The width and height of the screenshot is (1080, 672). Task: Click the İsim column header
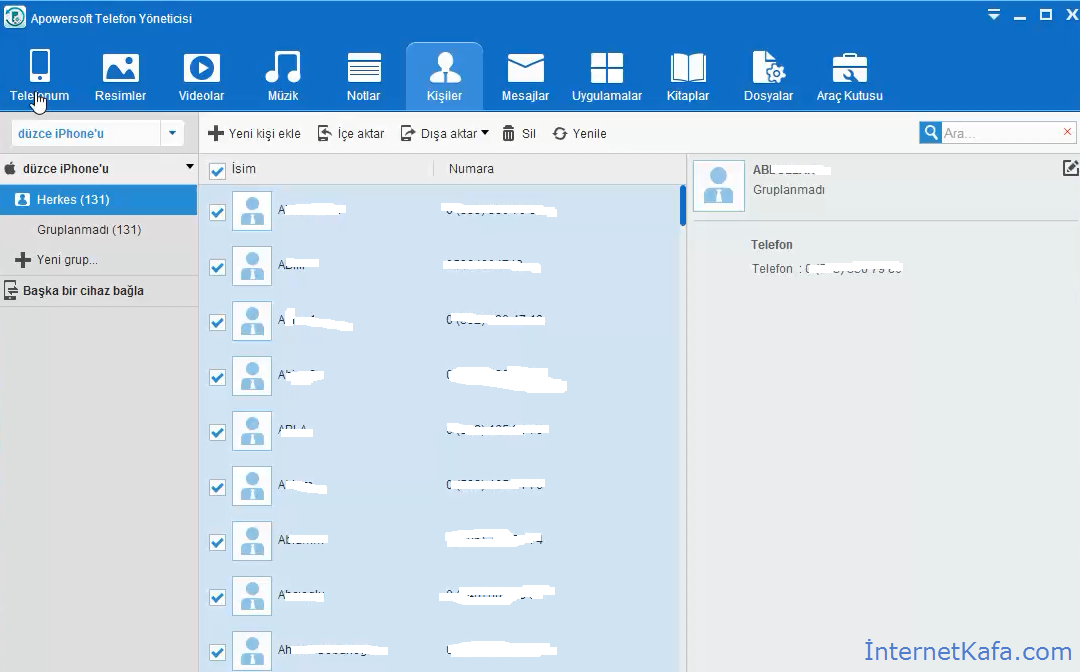coord(244,169)
